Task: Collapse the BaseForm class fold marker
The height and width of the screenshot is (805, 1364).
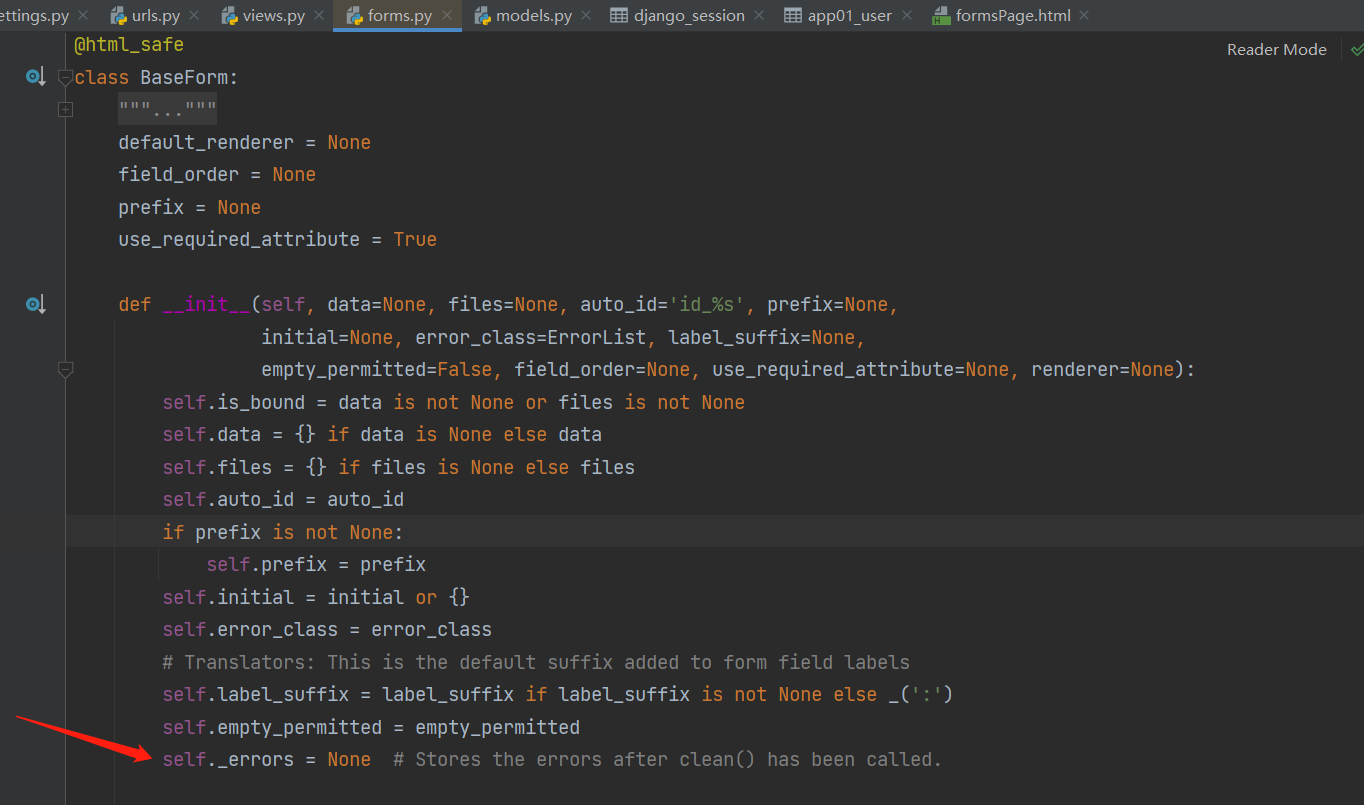Action: click(65, 77)
